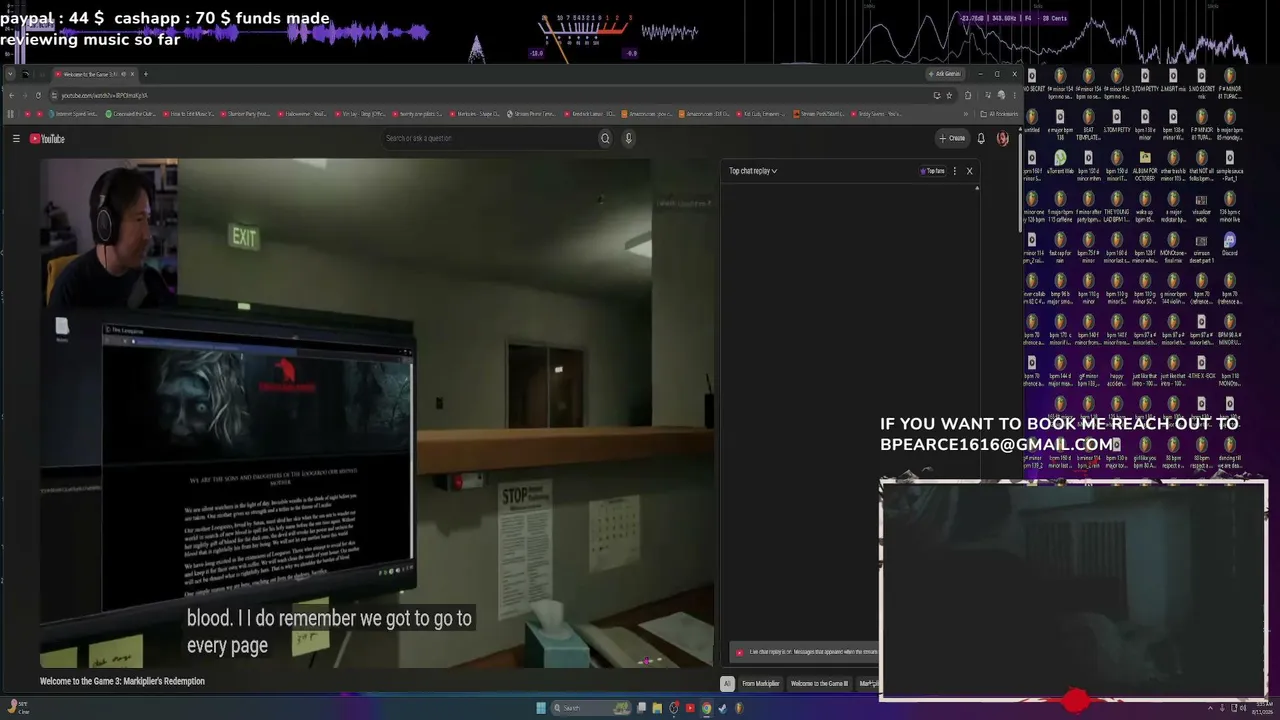Select the visualizer wack desktop file
The width and height of the screenshot is (1280, 720).
(1201, 208)
